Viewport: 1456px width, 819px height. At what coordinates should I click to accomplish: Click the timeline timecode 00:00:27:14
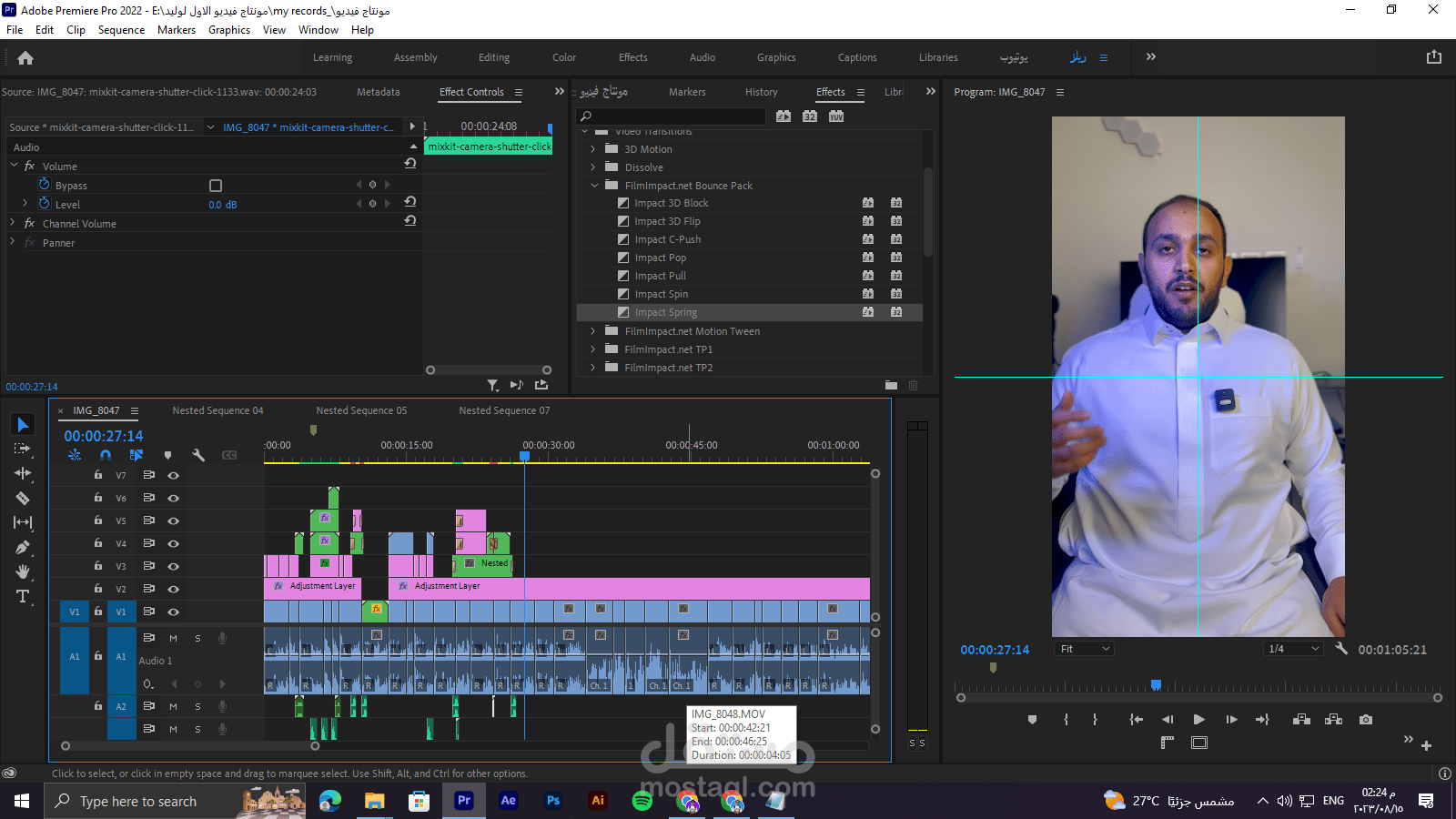tap(104, 436)
